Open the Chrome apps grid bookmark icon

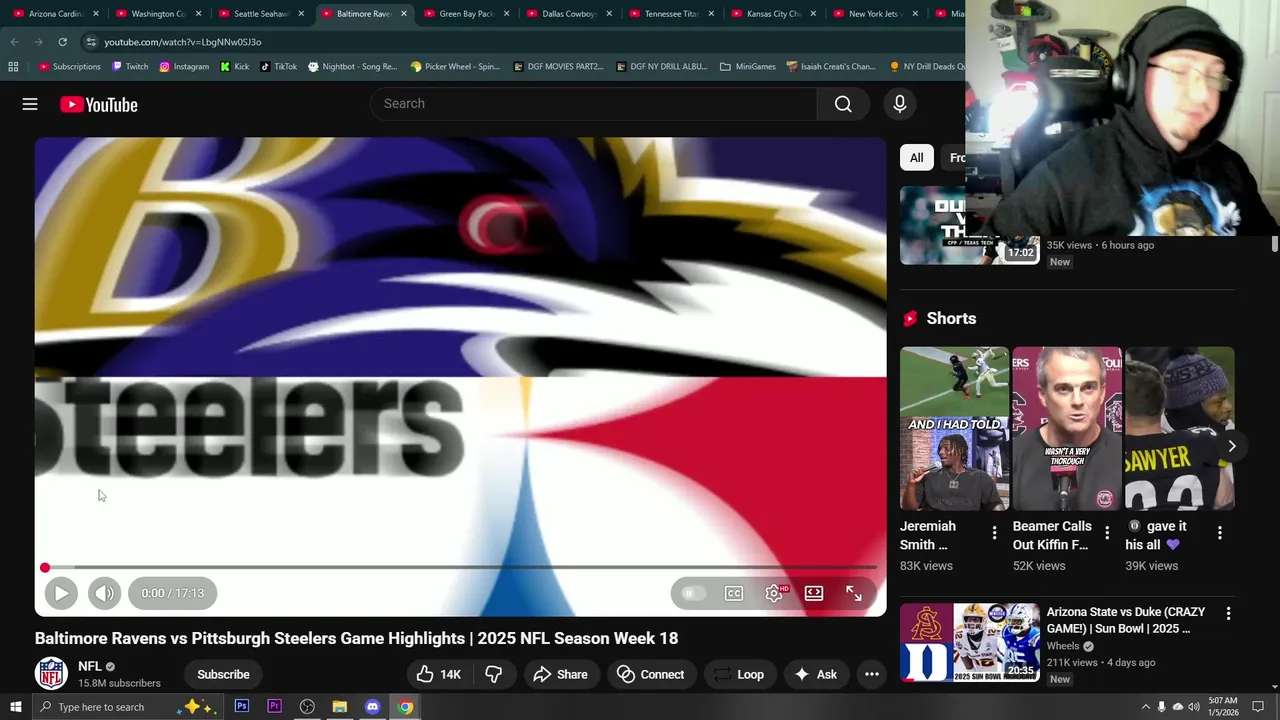(x=13, y=67)
